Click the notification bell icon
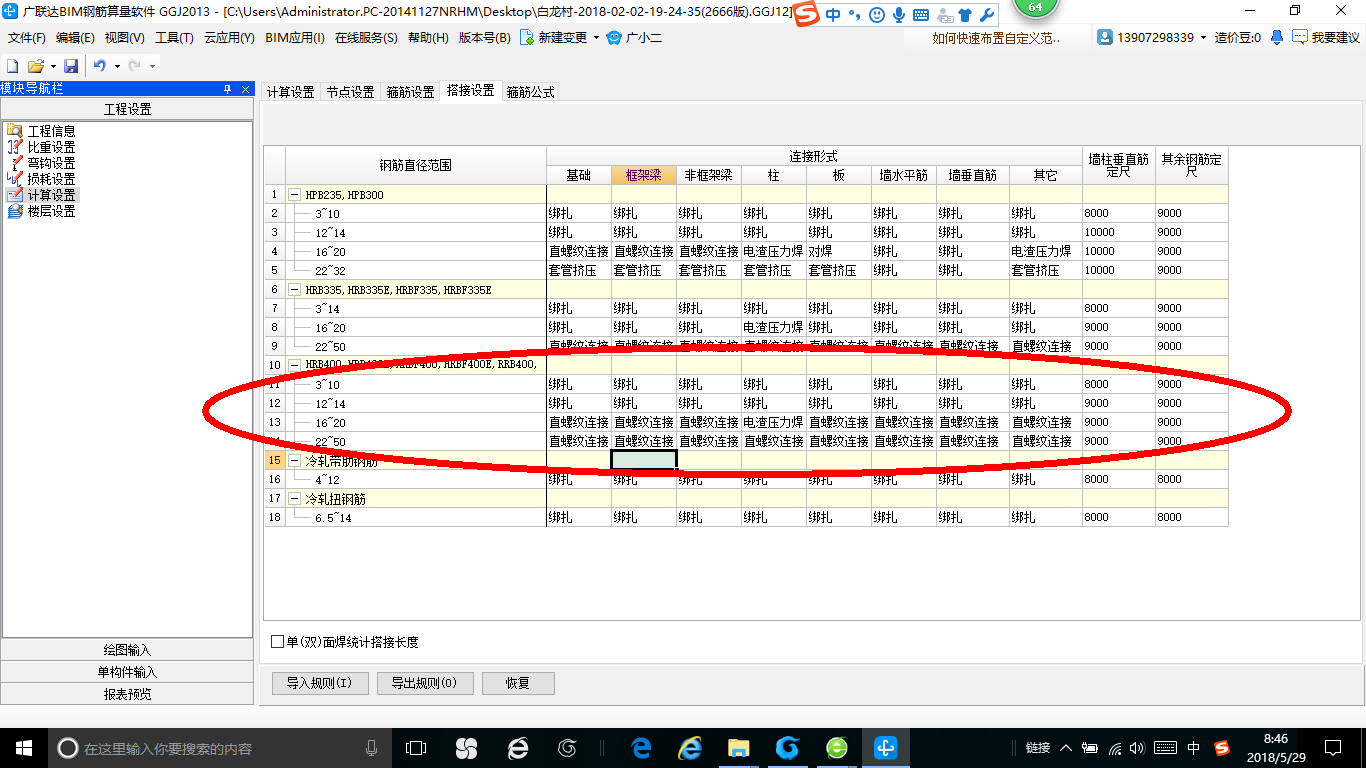1366x768 pixels. [x=1277, y=38]
